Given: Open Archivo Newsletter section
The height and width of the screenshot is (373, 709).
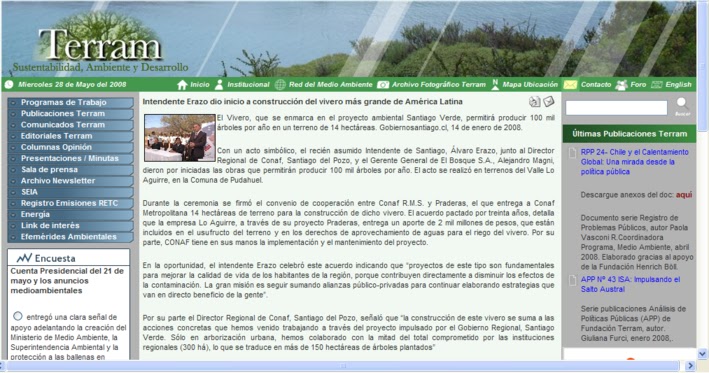Looking at the screenshot, I should (71, 181).
